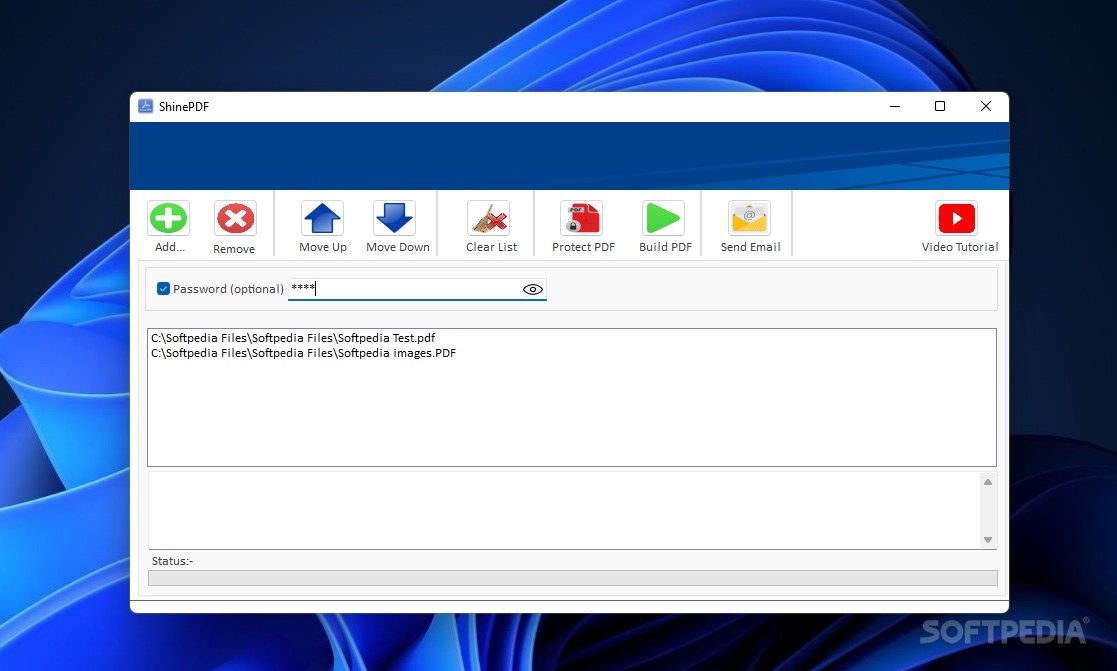Viewport: 1117px width, 671px height.
Task: Minimize the ShinePDF window
Action: (895, 106)
